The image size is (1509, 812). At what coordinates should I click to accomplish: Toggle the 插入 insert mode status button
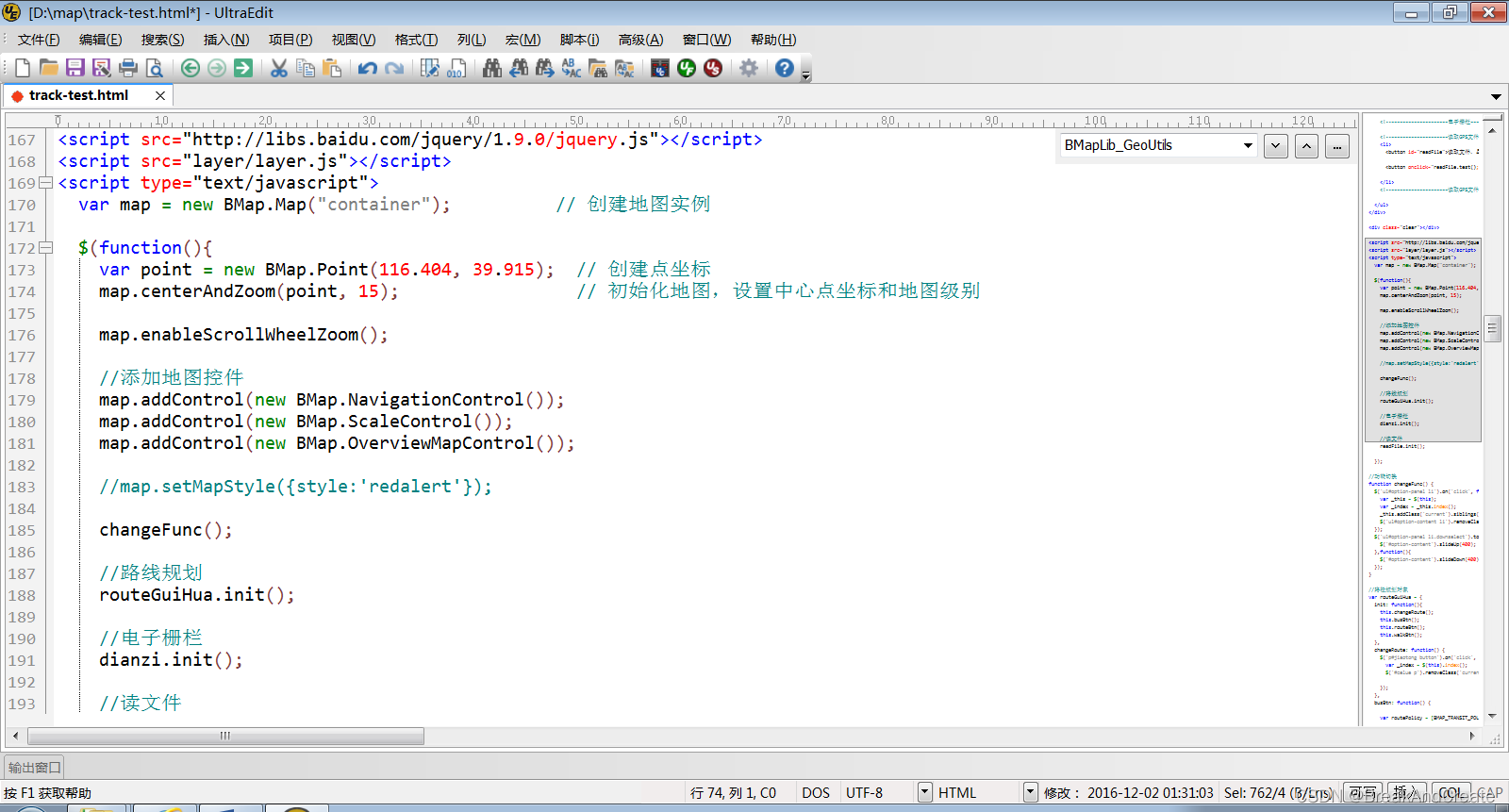point(1406,792)
